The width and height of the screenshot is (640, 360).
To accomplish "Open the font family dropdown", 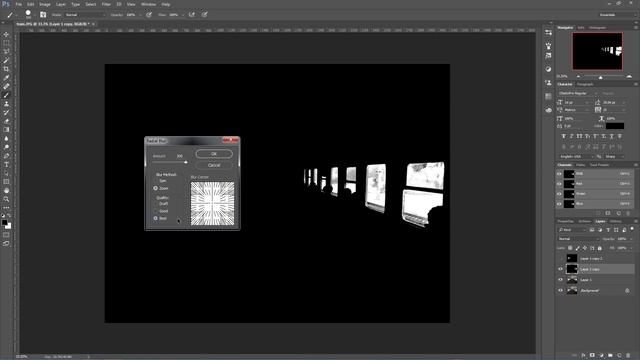I will pos(578,93).
